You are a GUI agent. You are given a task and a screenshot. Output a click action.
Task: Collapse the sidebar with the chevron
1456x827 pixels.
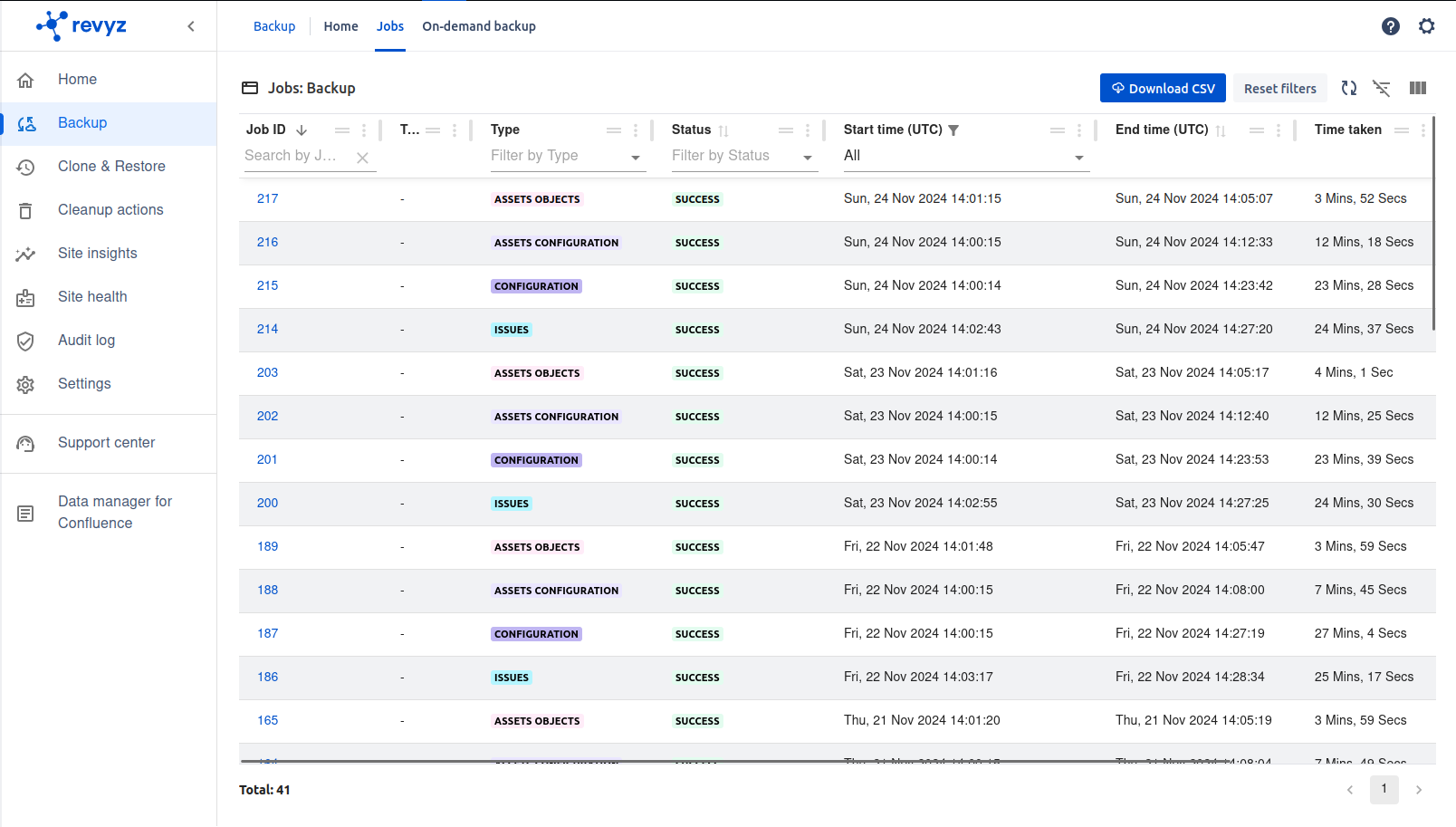pyautogui.click(x=191, y=26)
